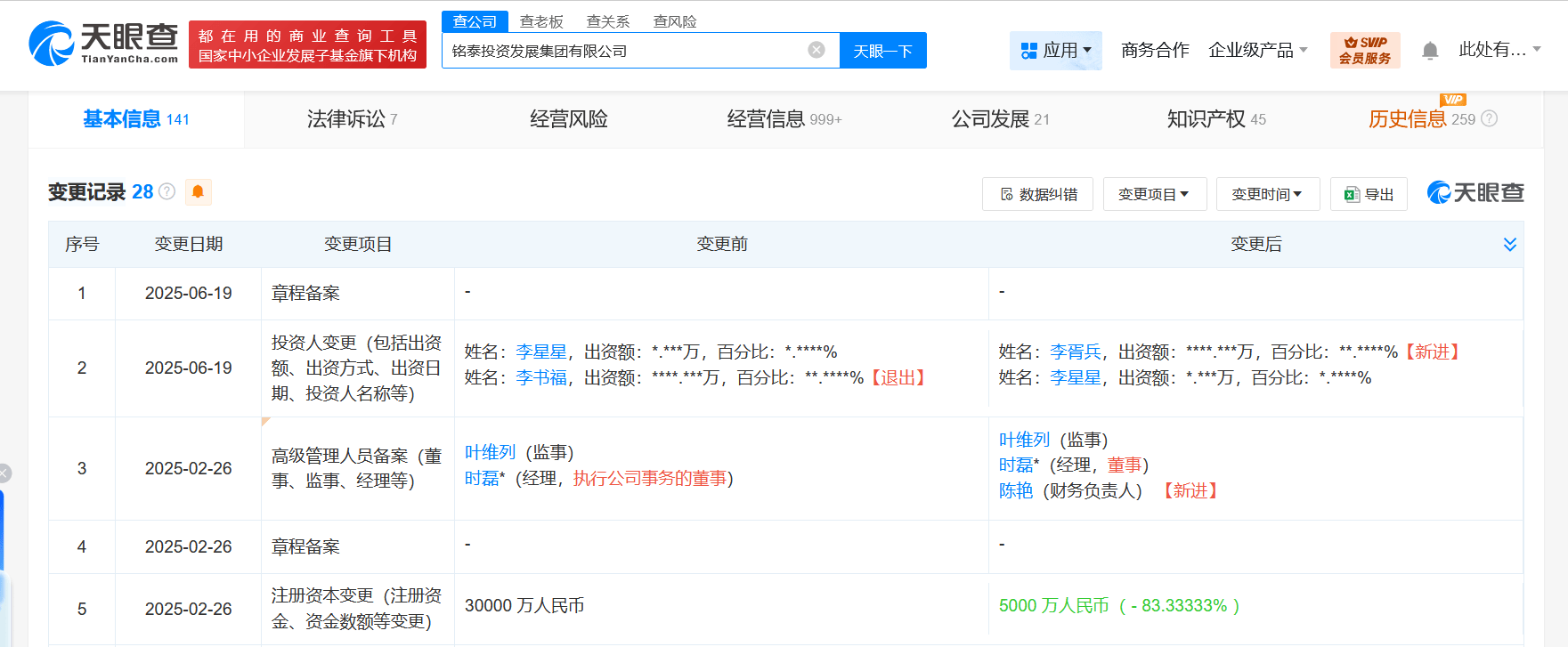
Task: Switch to the 查关系 search tab
Action: [x=608, y=21]
